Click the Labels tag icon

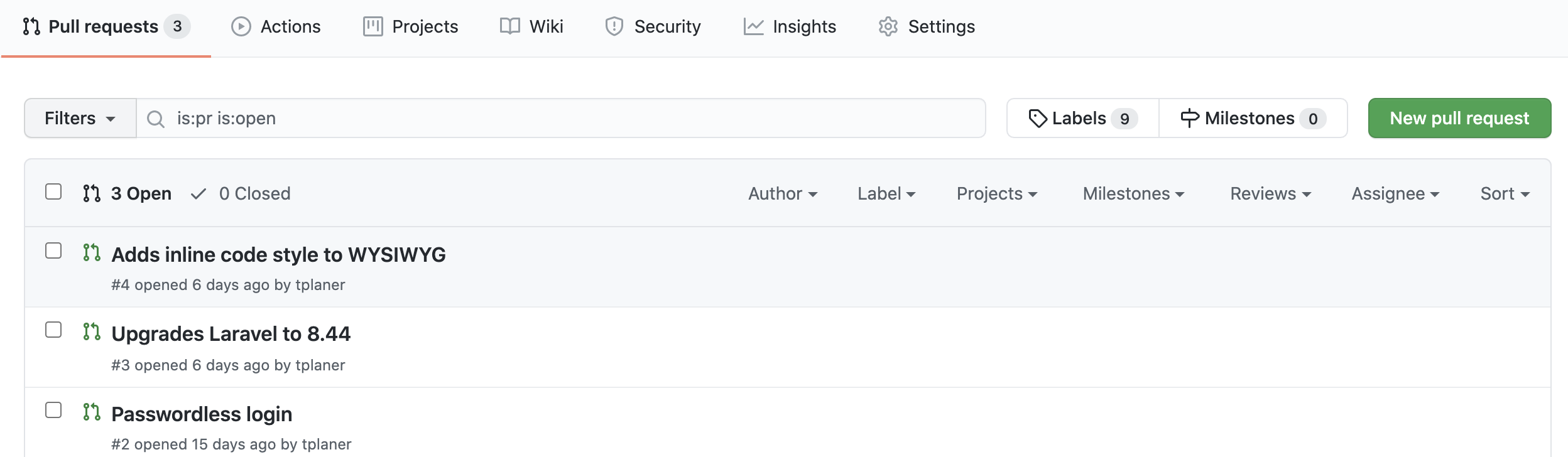point(1038,118)
